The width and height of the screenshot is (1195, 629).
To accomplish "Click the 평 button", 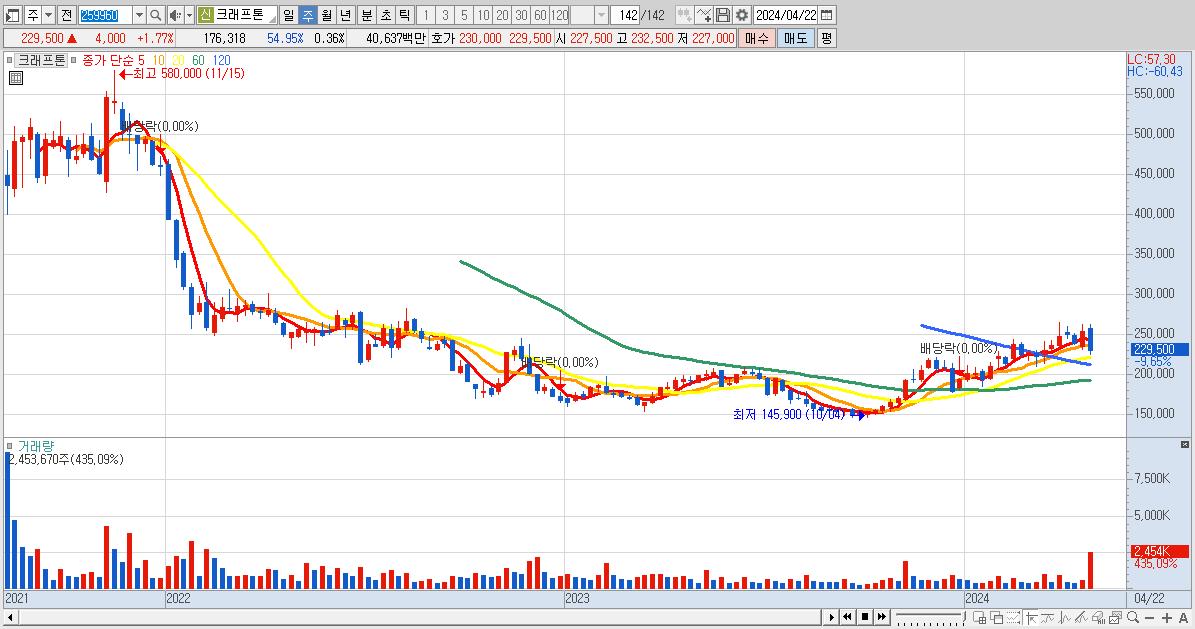I will tap(826, 38).
